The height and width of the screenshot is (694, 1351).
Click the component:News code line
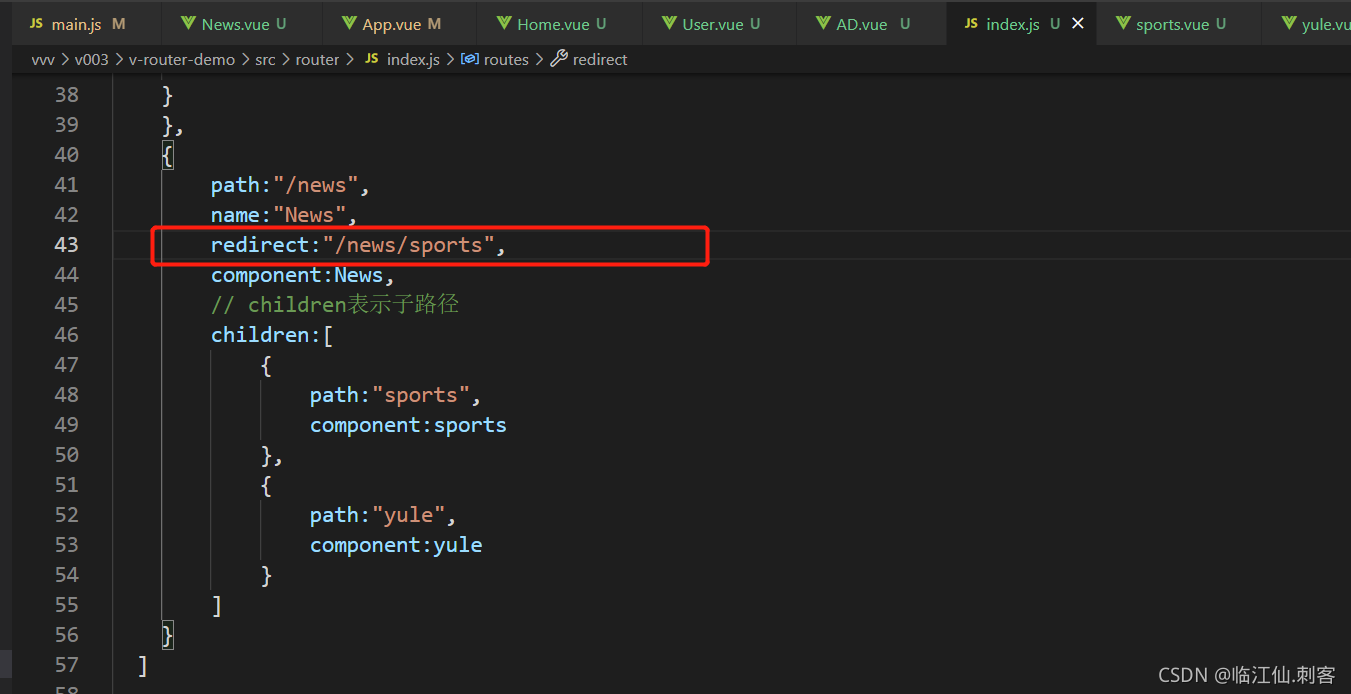pos(303,275)
